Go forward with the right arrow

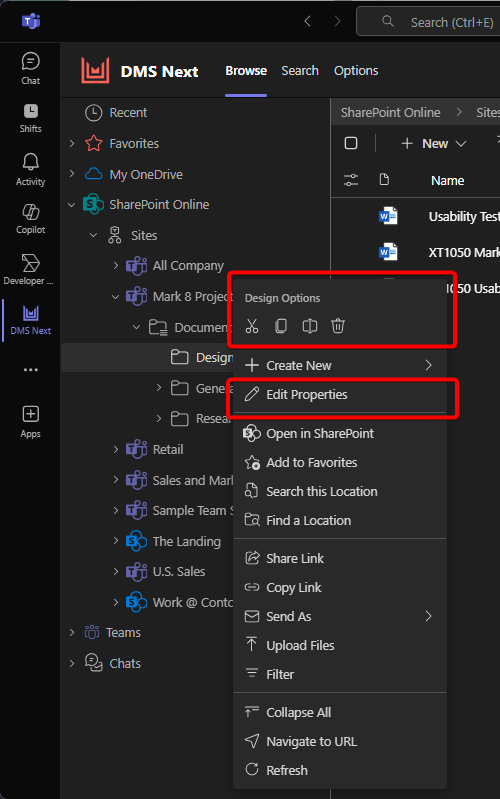point(337,21)
